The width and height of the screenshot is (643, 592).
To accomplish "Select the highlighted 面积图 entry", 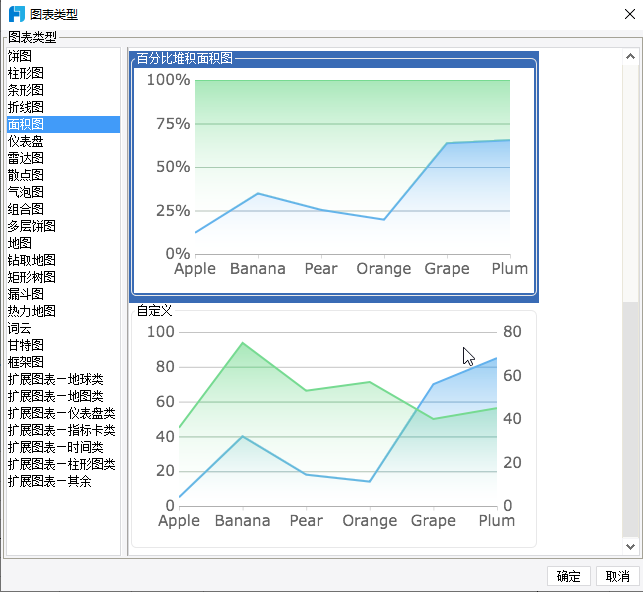I will (64, 124).
